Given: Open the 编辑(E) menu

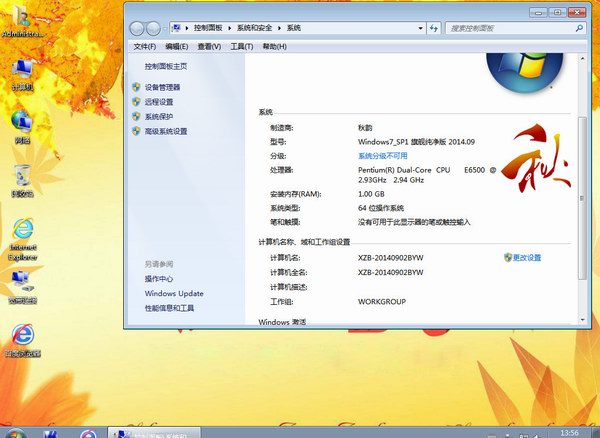Looking at the screenshot, I should (176, 46).
